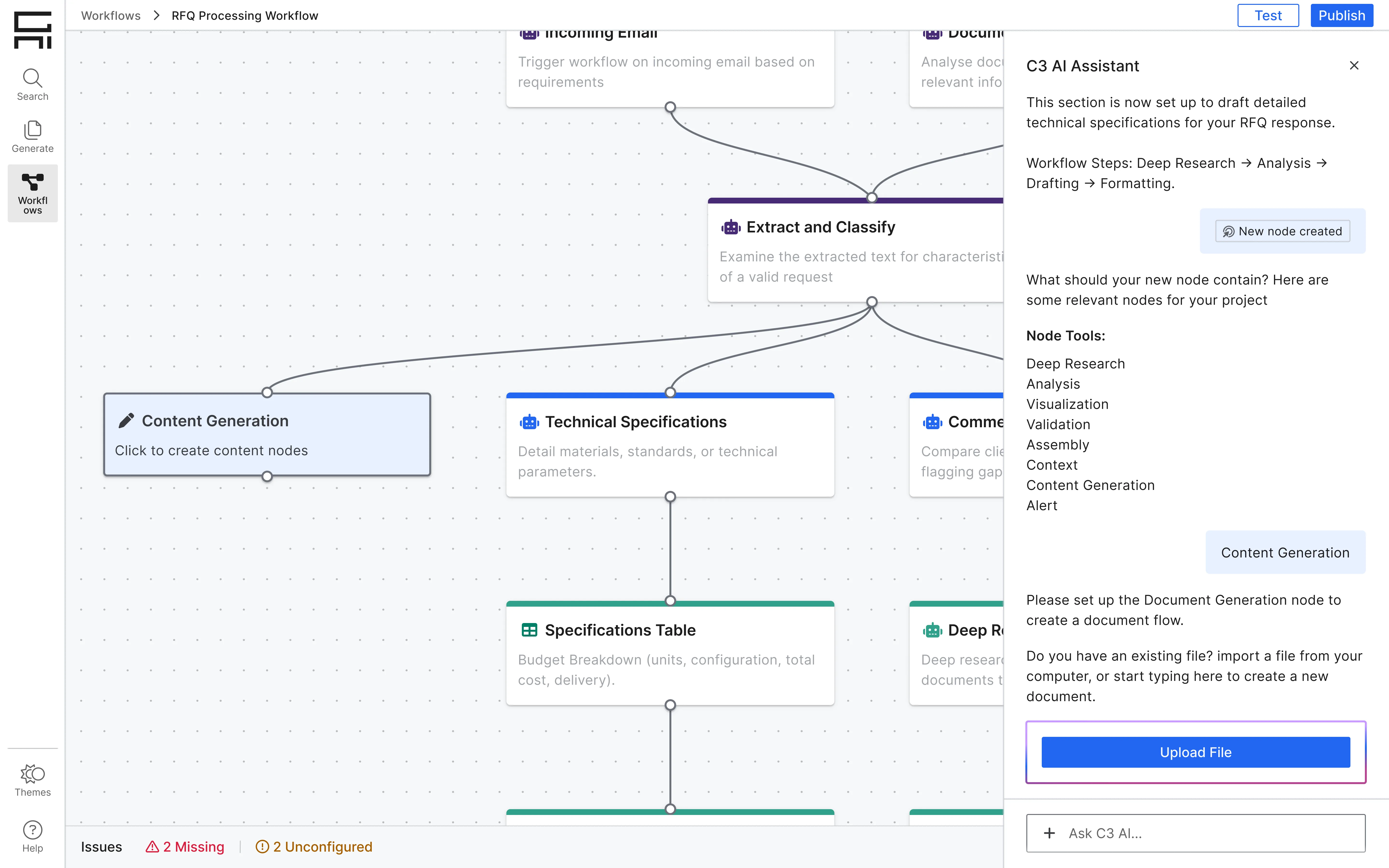Viewport: 1389px width, 868px height.
Task: Click the bottom connector of Specifications Table node
Action: click(670, 705)
